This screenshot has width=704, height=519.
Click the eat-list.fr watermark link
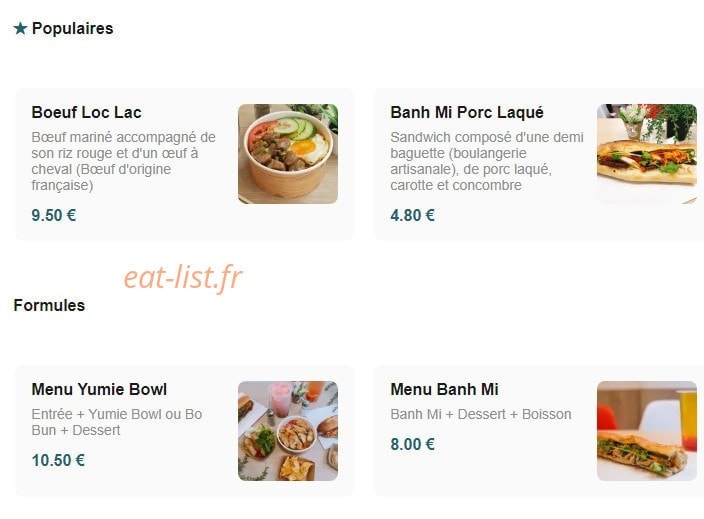click(x=183, y=277)
